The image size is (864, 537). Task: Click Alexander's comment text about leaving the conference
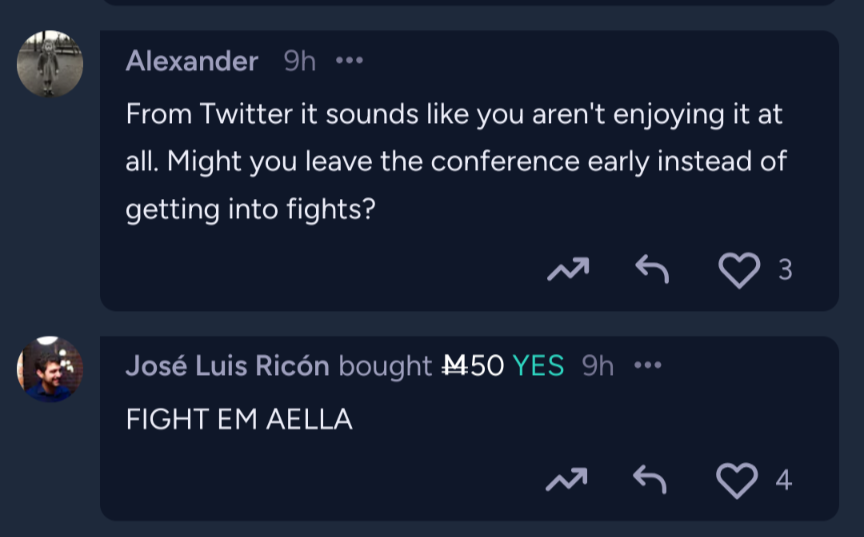(x=454, y=162)
